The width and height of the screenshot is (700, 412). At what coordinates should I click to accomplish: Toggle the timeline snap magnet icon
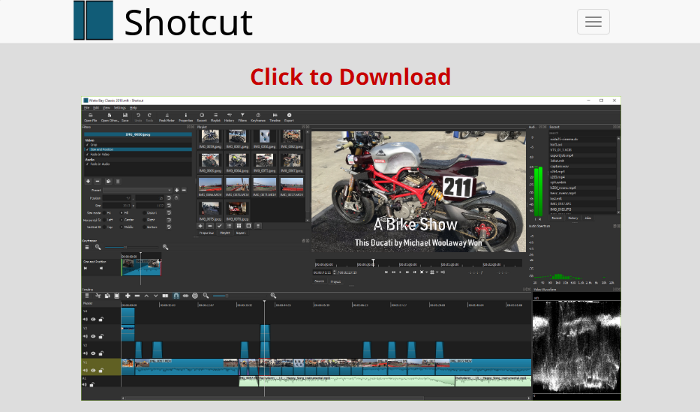tap(176, 295)
